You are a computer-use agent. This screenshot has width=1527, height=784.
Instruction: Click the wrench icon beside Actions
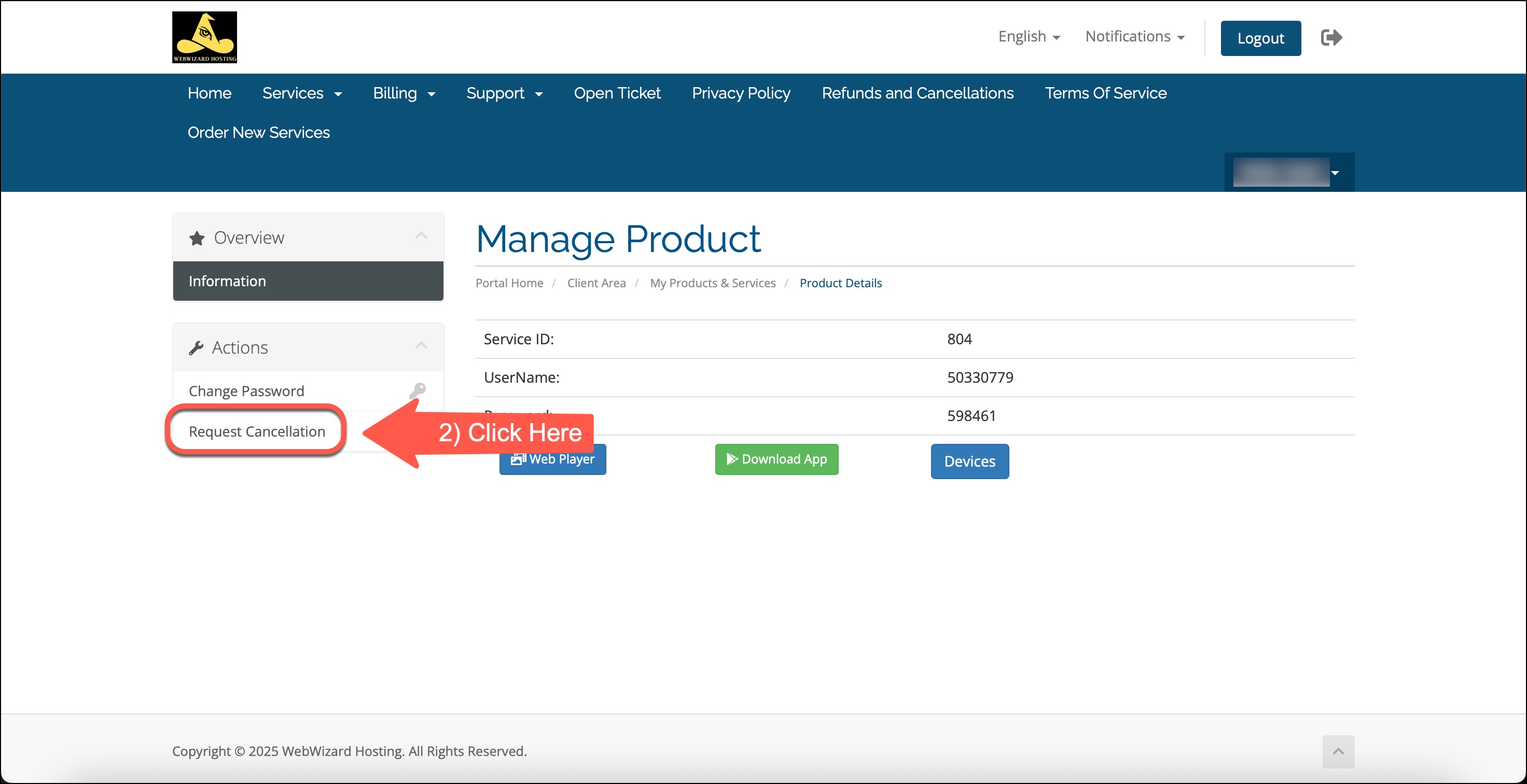click(196, 348)
